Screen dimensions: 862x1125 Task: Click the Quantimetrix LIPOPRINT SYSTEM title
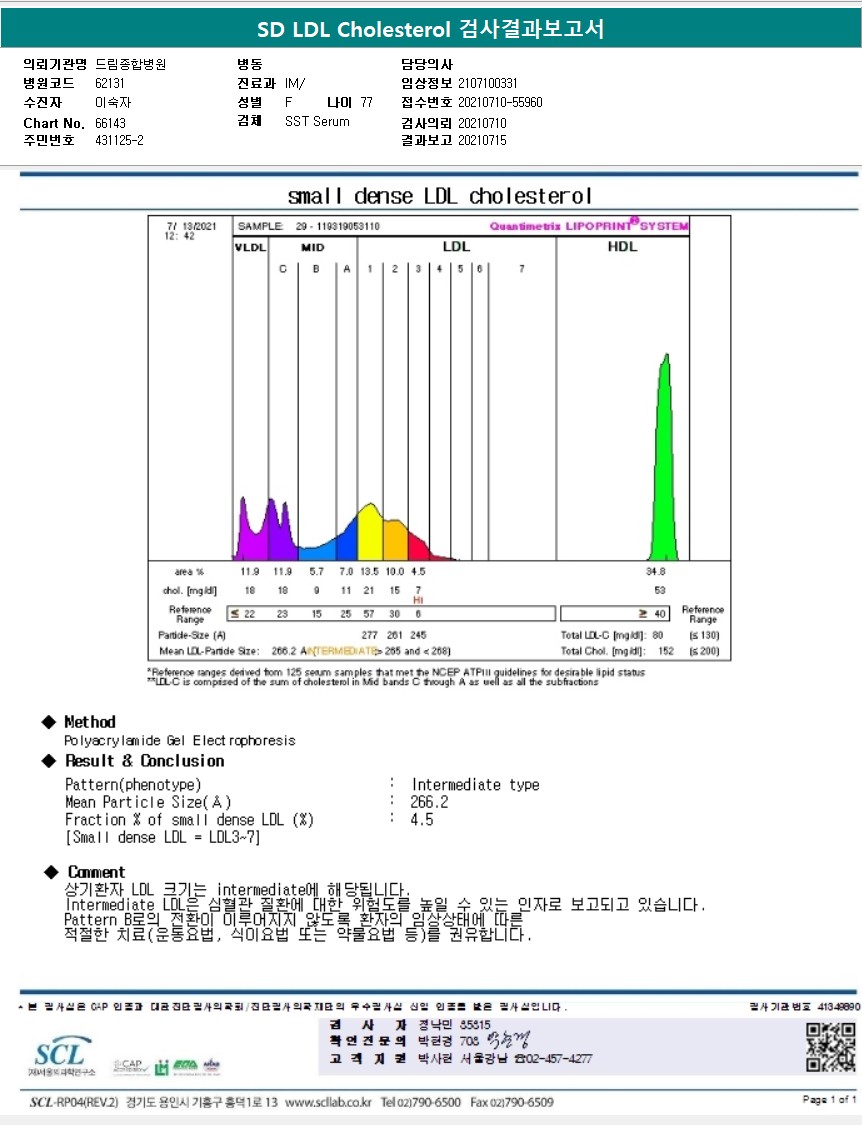588,226
